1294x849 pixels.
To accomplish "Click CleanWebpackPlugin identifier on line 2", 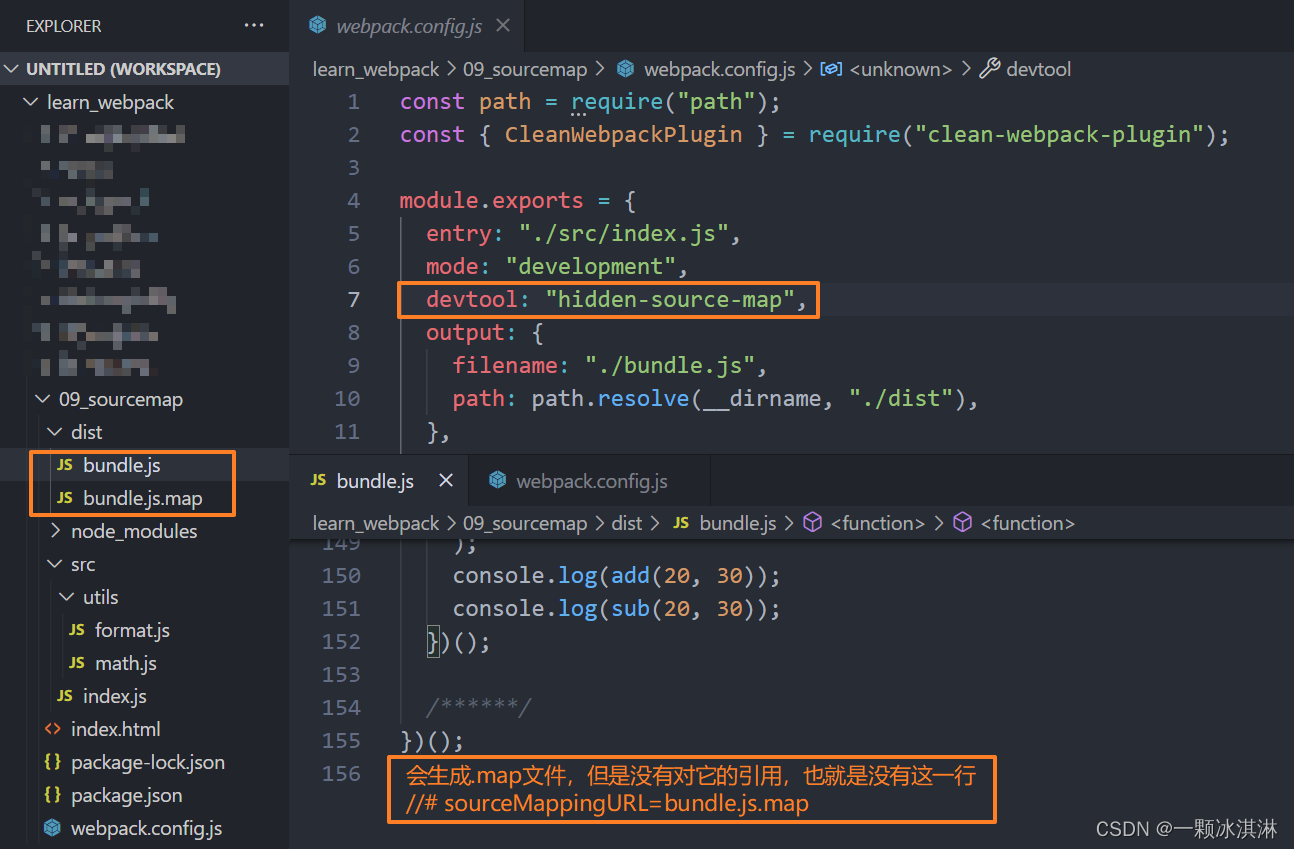I will pos(623,134).
